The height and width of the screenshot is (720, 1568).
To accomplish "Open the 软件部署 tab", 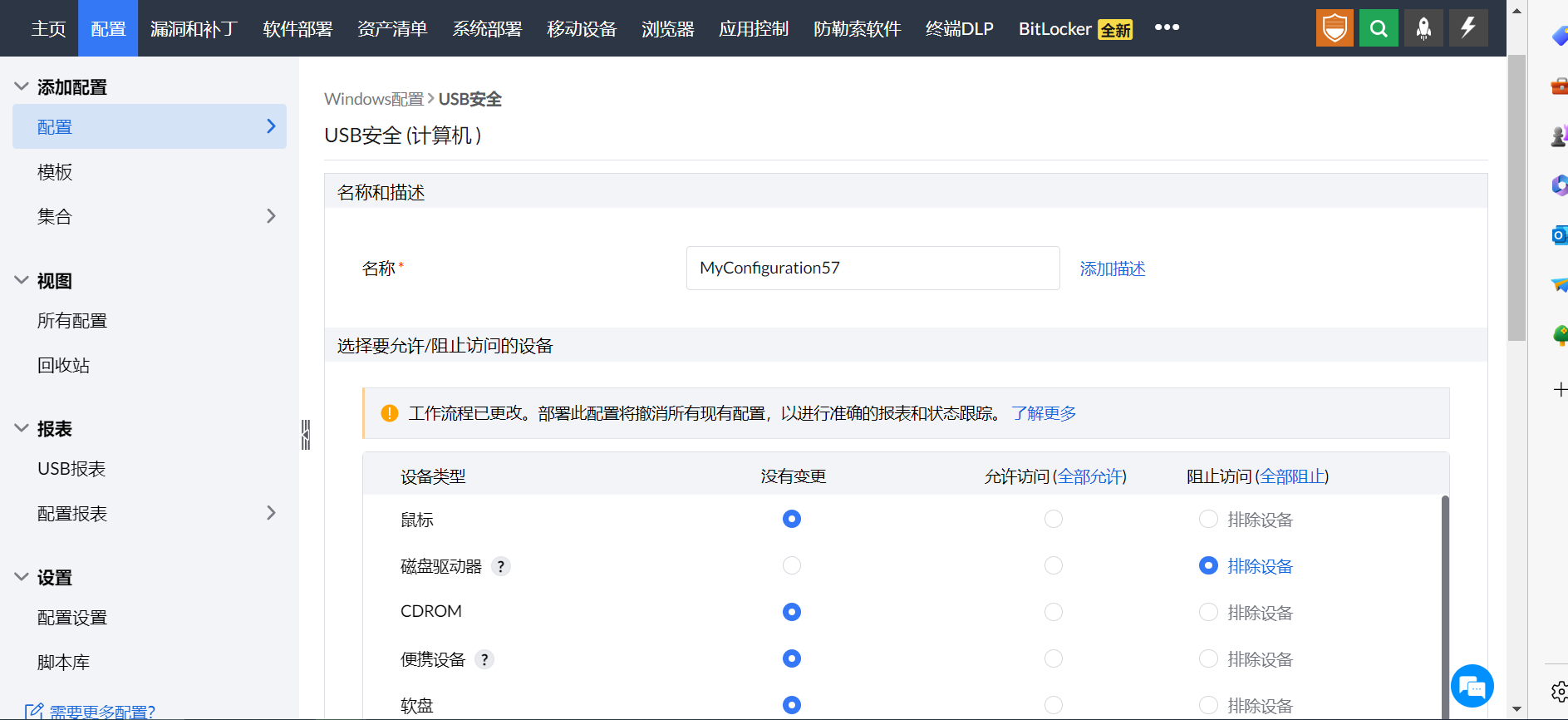I will [297, 28].
